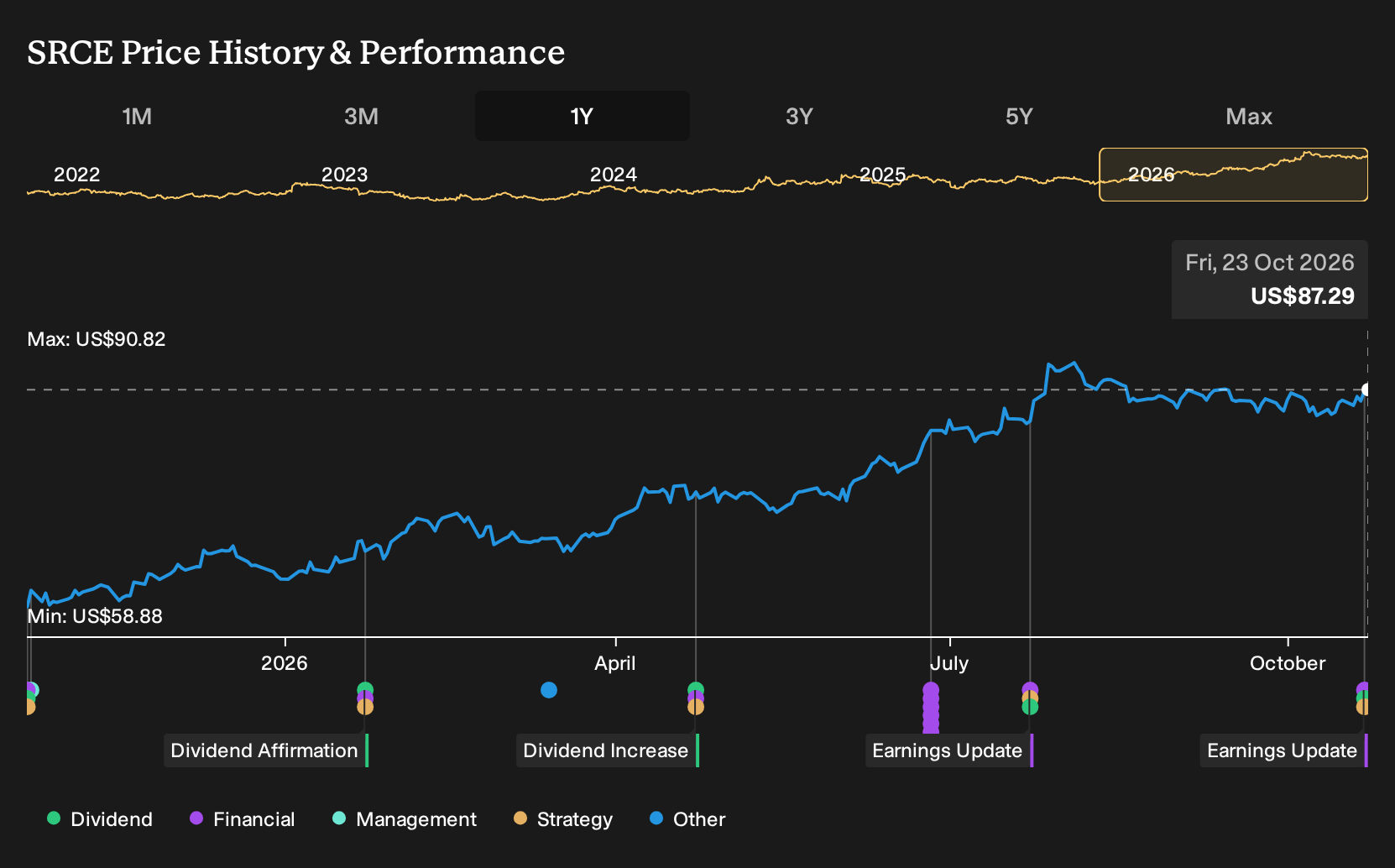1395x868 pixels.
Task: Click the white latest-price point on the chart
Action: pos(1366,390)
